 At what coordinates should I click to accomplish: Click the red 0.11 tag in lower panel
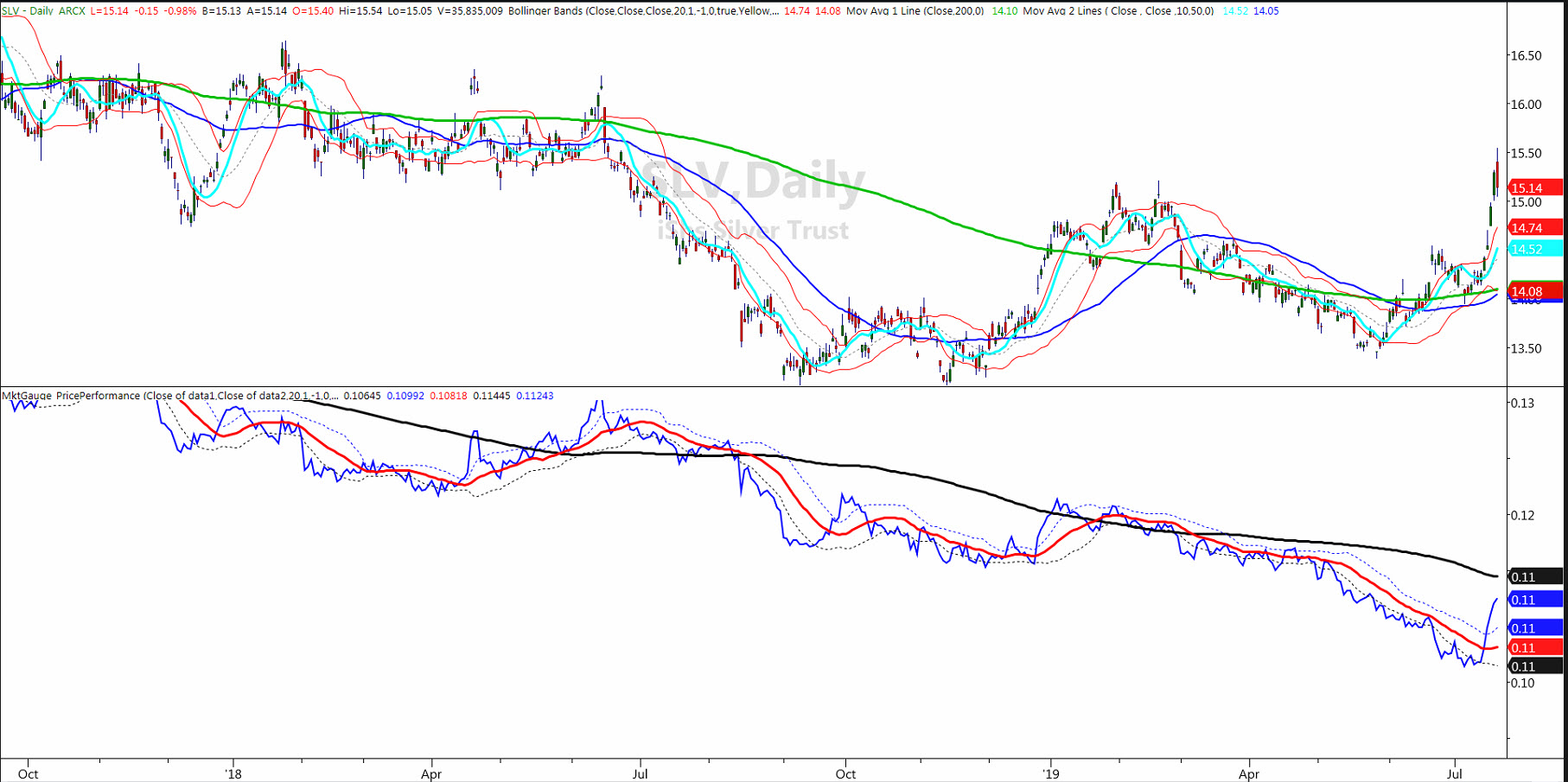point(1535,647)
